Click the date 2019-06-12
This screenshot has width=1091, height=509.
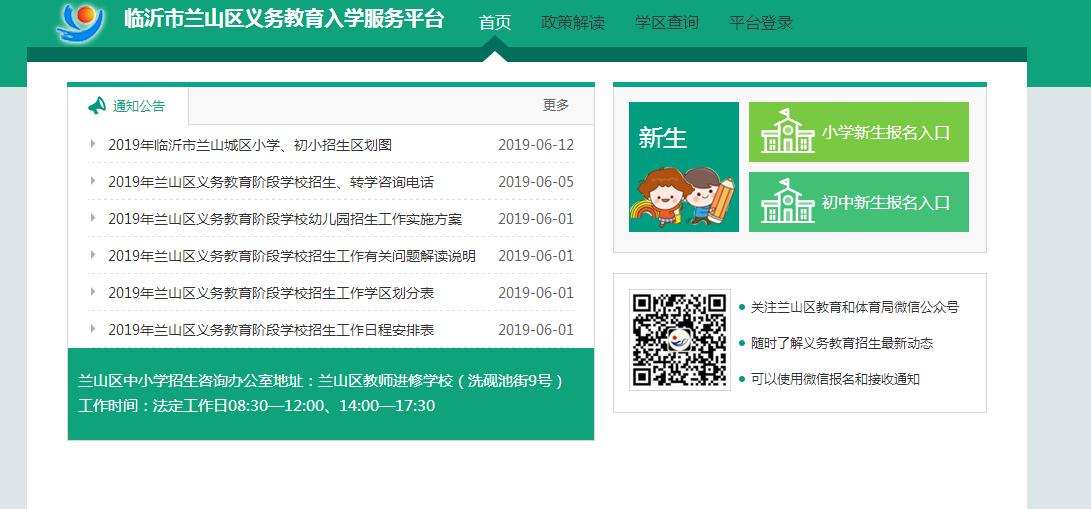[536, 145]
